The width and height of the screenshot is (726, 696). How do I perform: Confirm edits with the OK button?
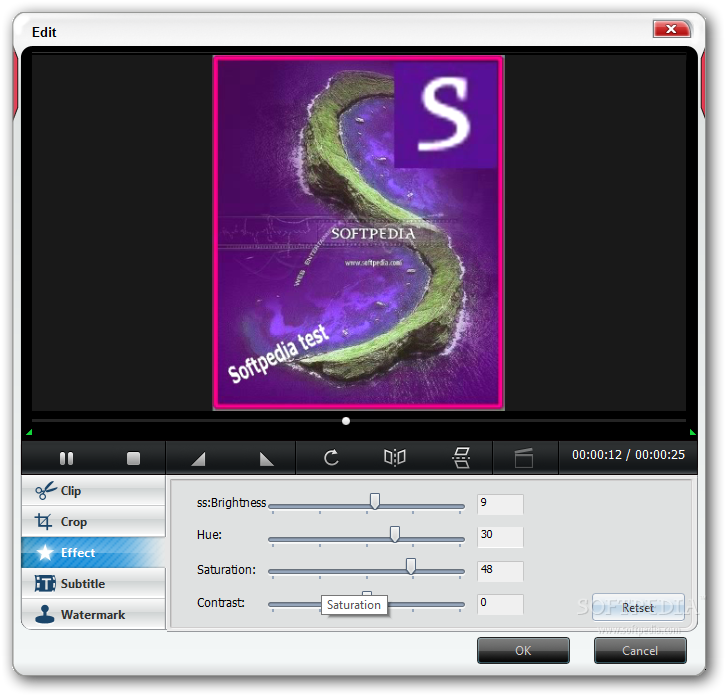[523, 650]
